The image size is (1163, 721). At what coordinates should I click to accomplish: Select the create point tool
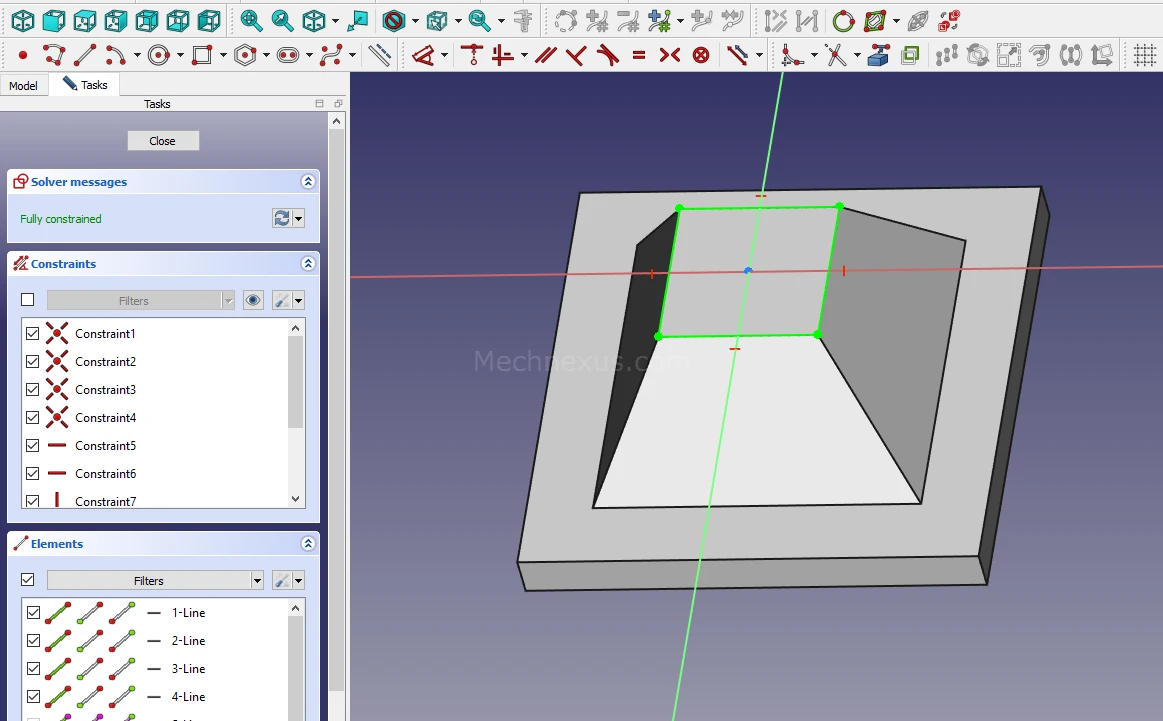22,55
